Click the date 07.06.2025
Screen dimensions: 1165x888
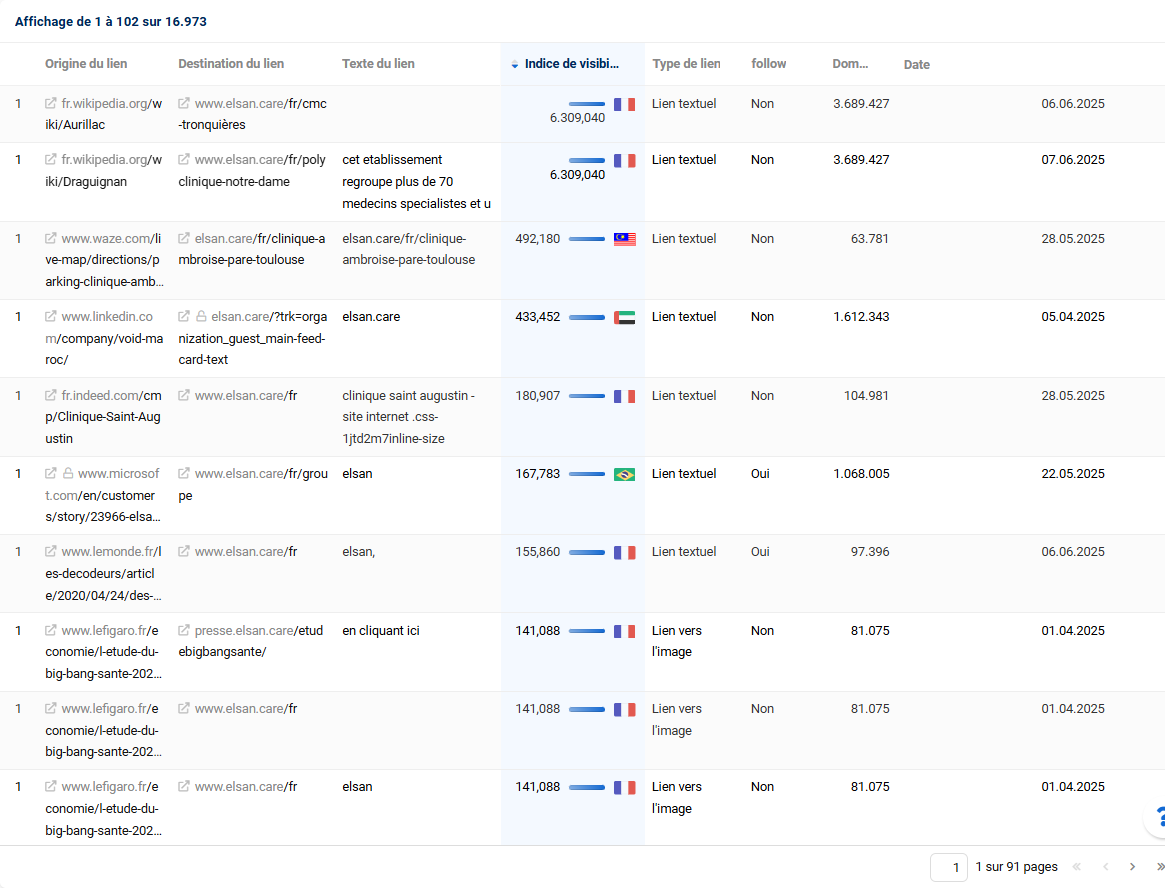(1073, 160)
